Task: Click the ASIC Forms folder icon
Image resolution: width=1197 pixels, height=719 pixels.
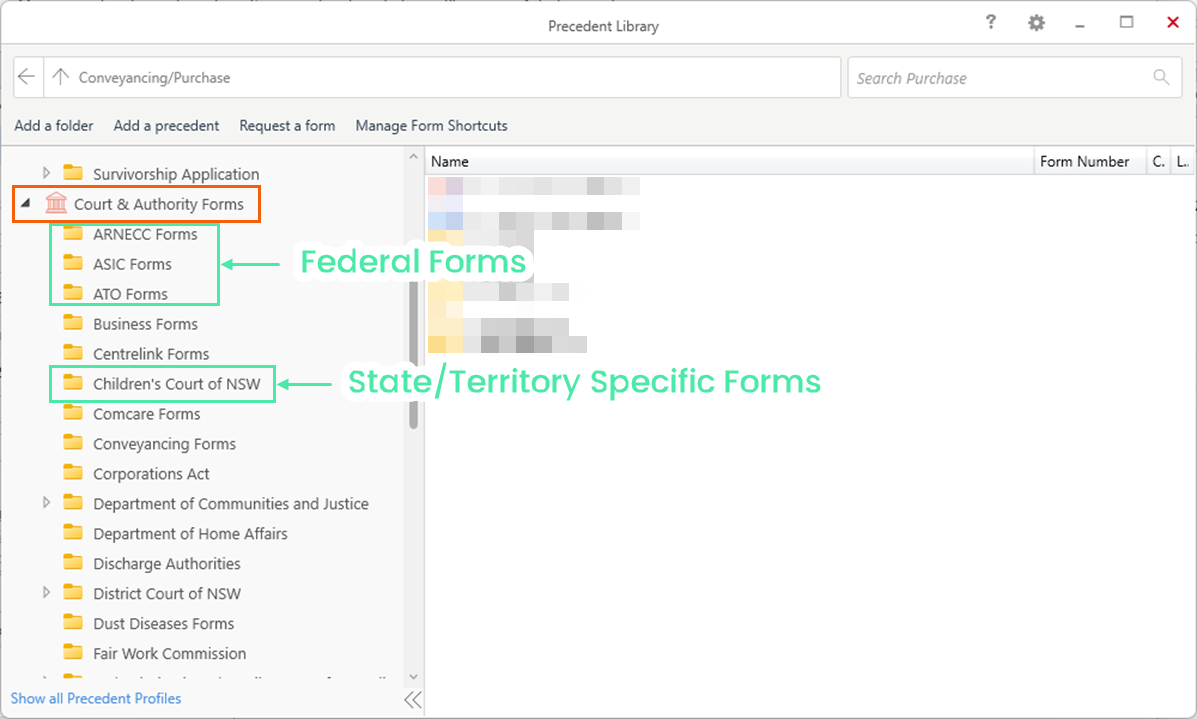Action: (x=73, y=264)
